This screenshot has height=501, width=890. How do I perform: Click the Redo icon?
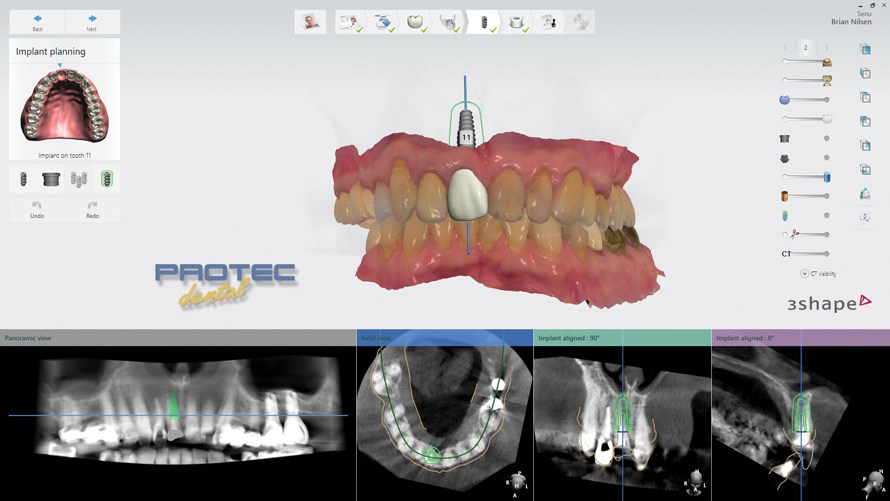tap(92, 209)
